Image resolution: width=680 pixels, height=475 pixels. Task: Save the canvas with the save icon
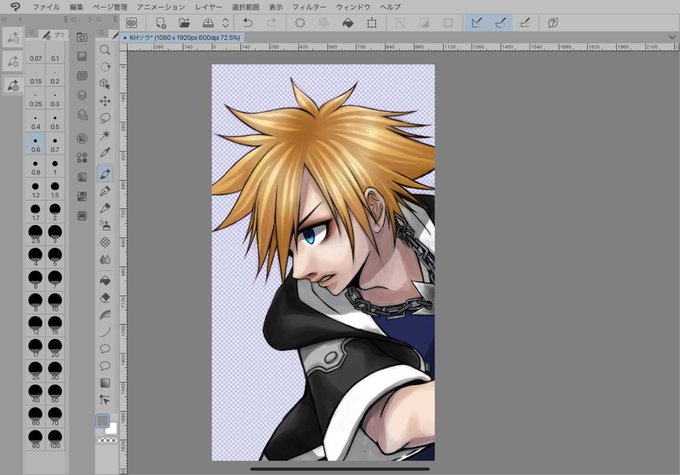click(x=209, y=23)
